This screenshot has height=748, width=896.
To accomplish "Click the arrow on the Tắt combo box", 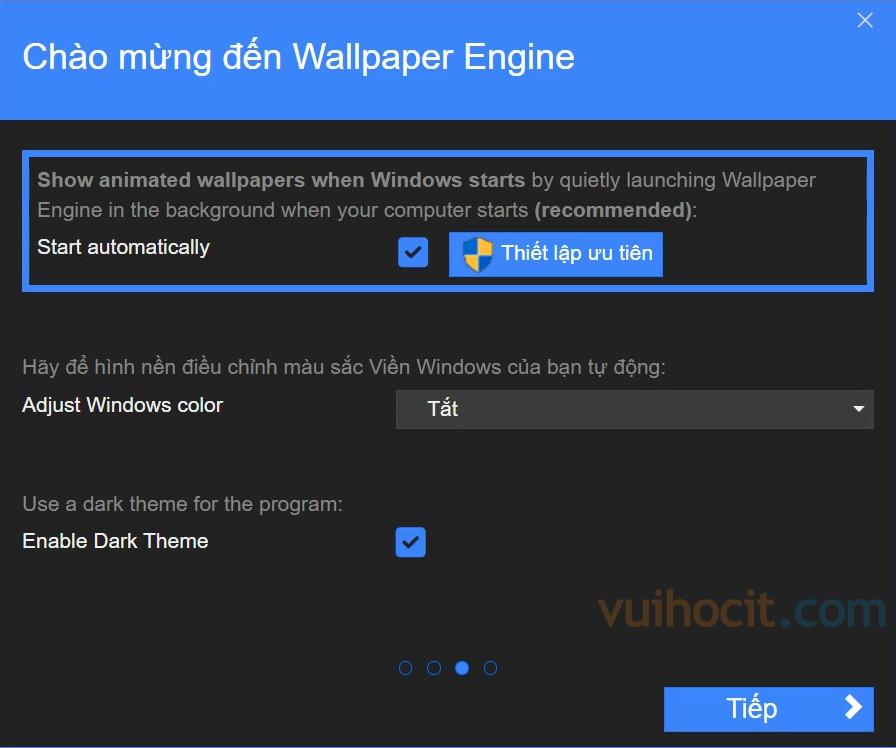I will coord(858,409).
